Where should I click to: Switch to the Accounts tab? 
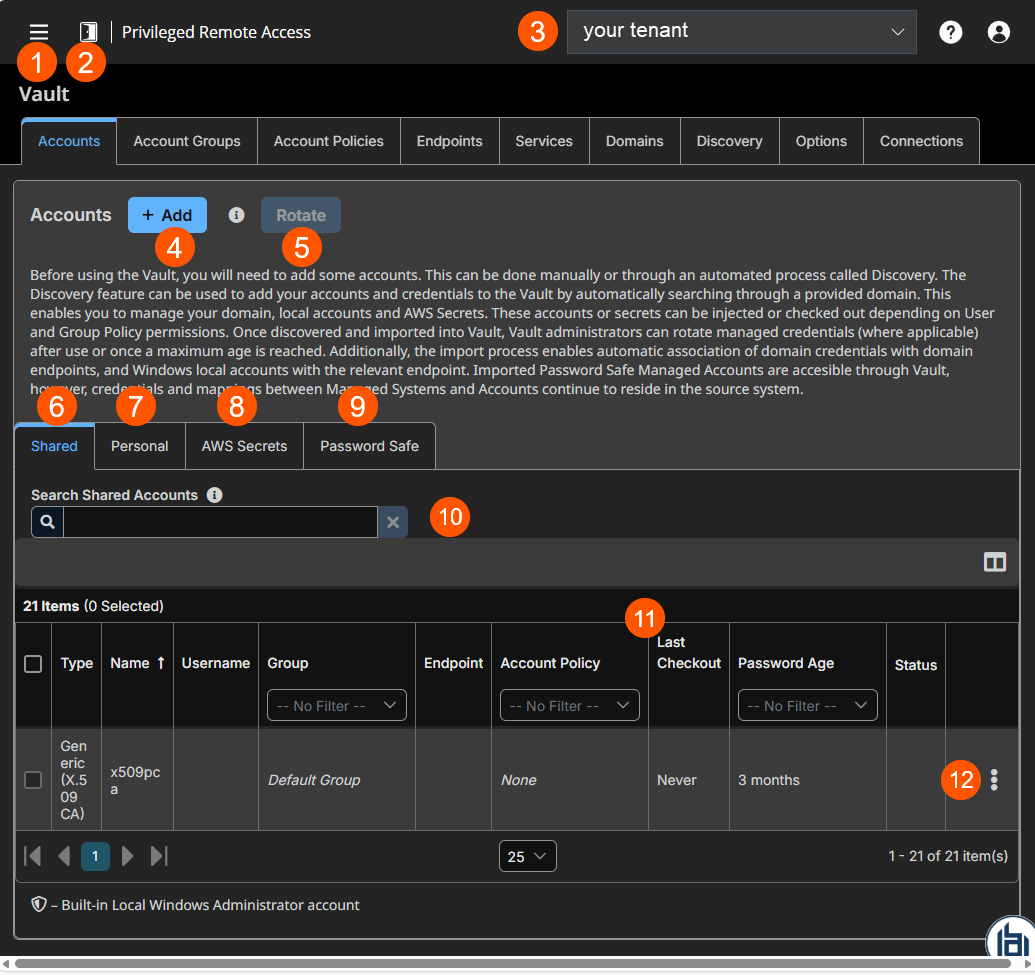69,141
